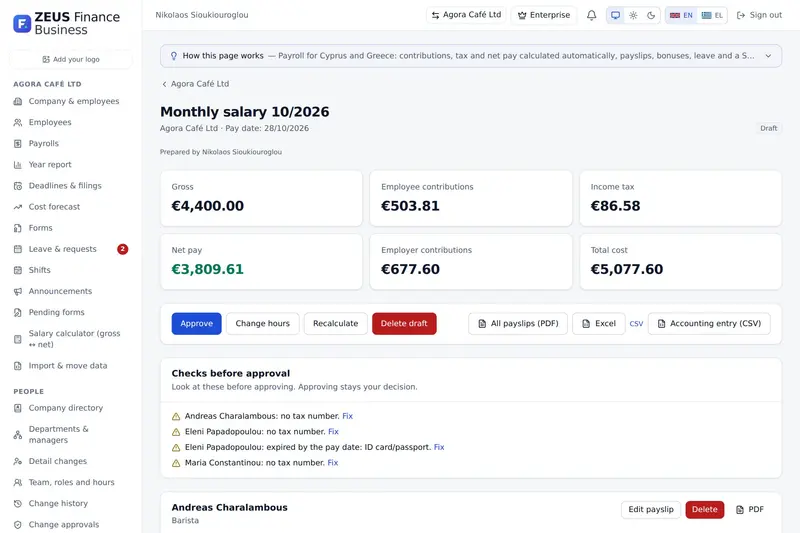Screen dimensions: 800x533
Task: Click Leave & requests badge 2
Action: pyautogui.click(x=122, y=249)
